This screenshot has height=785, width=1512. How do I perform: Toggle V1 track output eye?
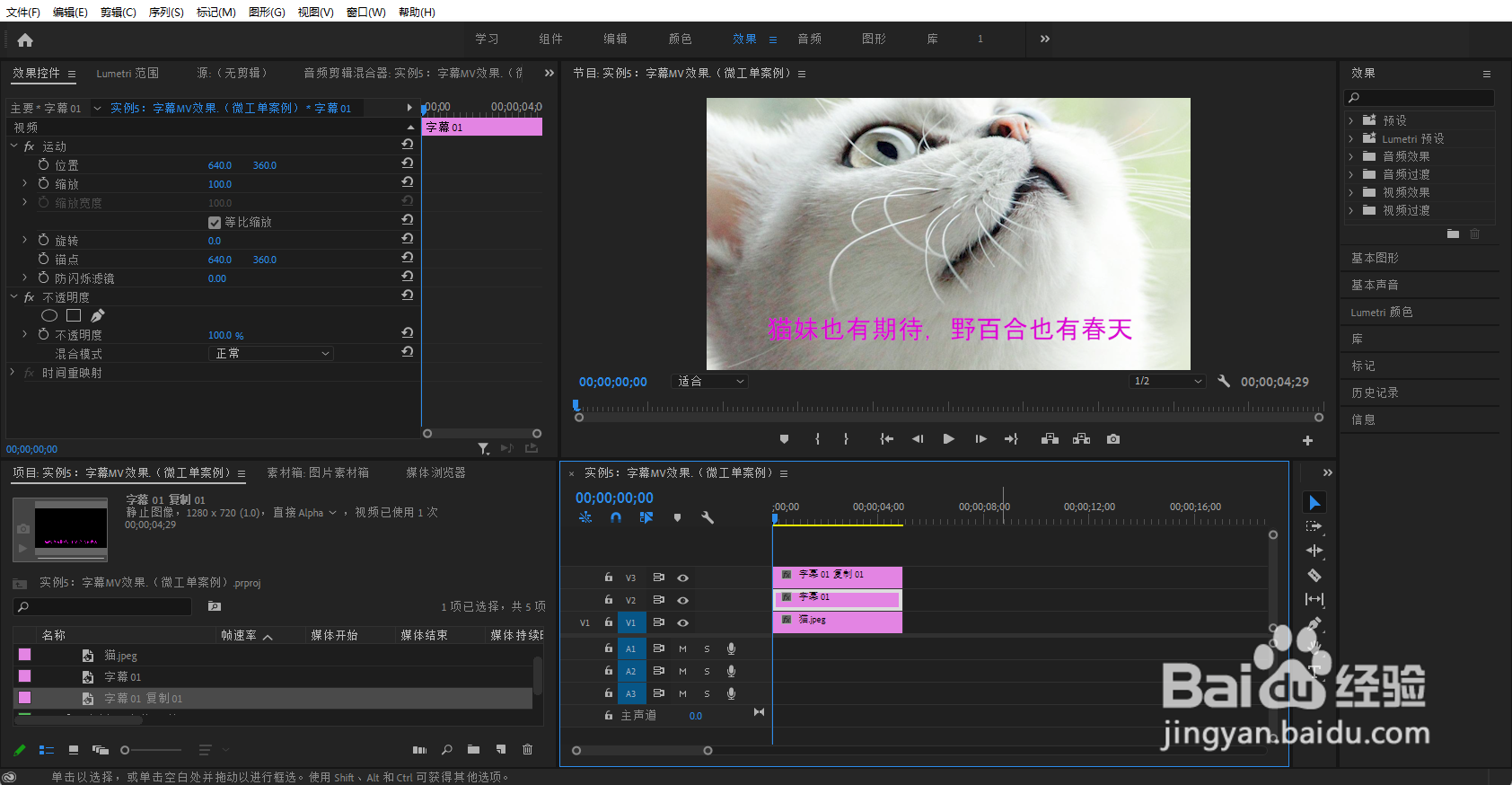click(x=682, y=622)
